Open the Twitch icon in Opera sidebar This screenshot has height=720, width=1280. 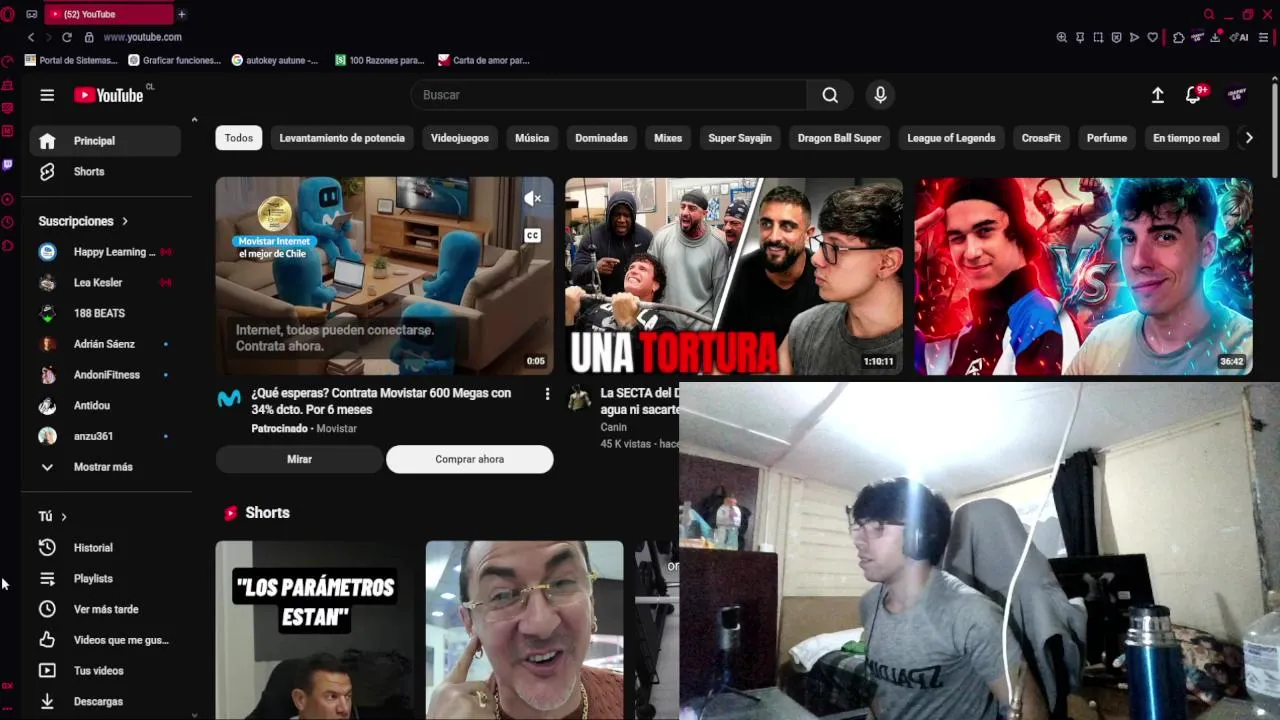(8, 164)
